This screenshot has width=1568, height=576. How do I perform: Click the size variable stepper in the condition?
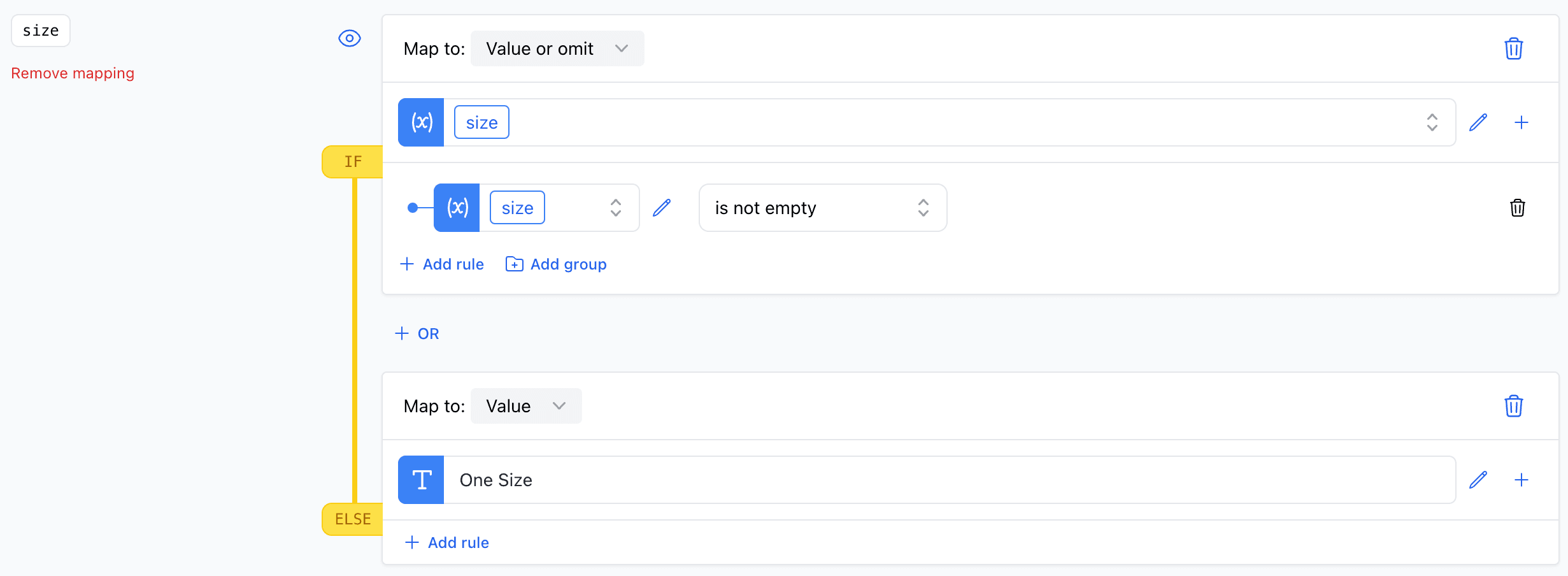click(615, 208)
